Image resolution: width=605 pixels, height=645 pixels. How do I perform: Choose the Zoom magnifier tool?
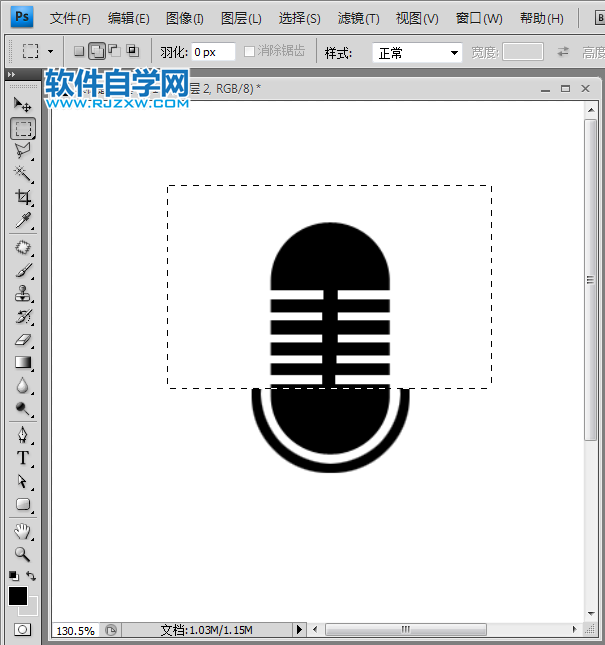[22, 553]
